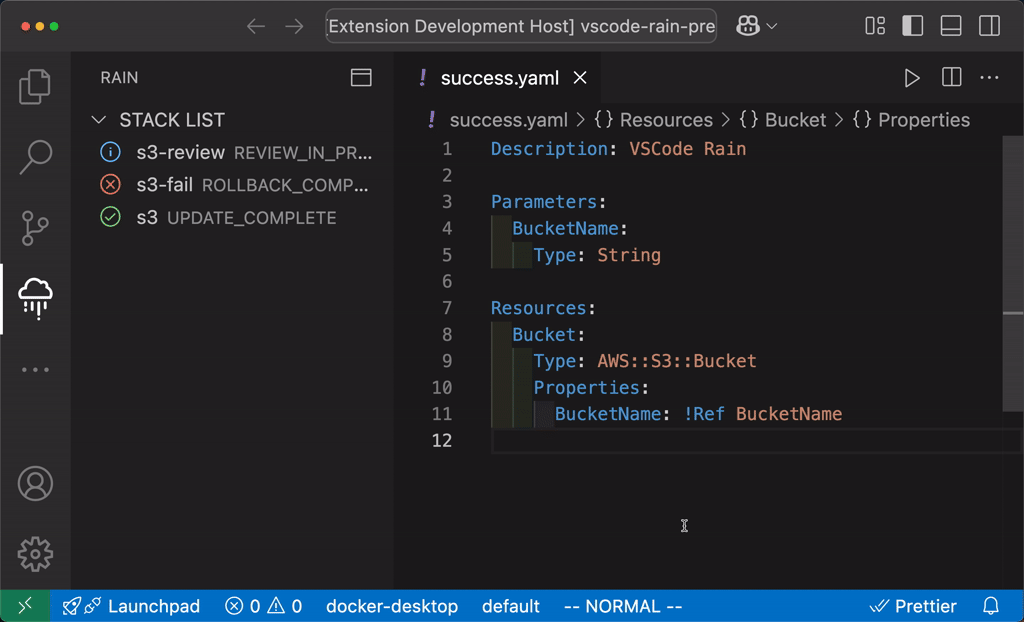Click the s3-fail error status icon
The width and height of the screenshot is (1024, 622).
pos(110,185)
